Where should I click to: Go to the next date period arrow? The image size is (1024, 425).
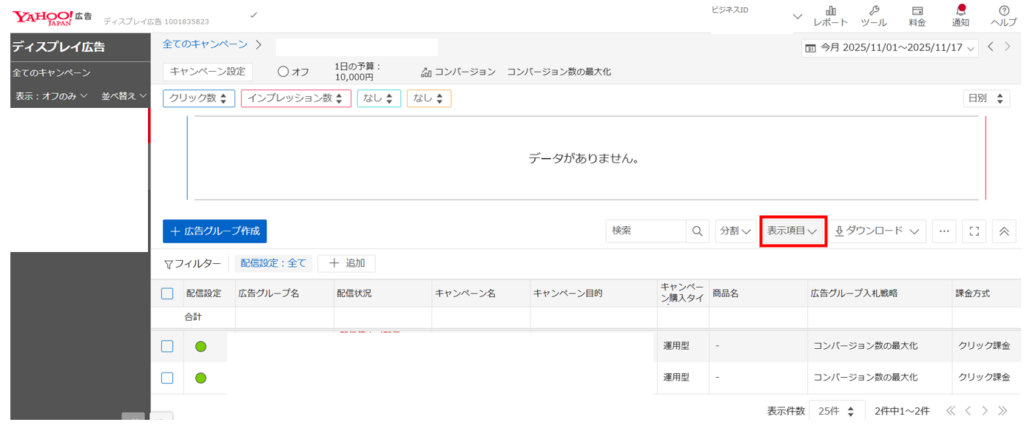point(1008,47)
